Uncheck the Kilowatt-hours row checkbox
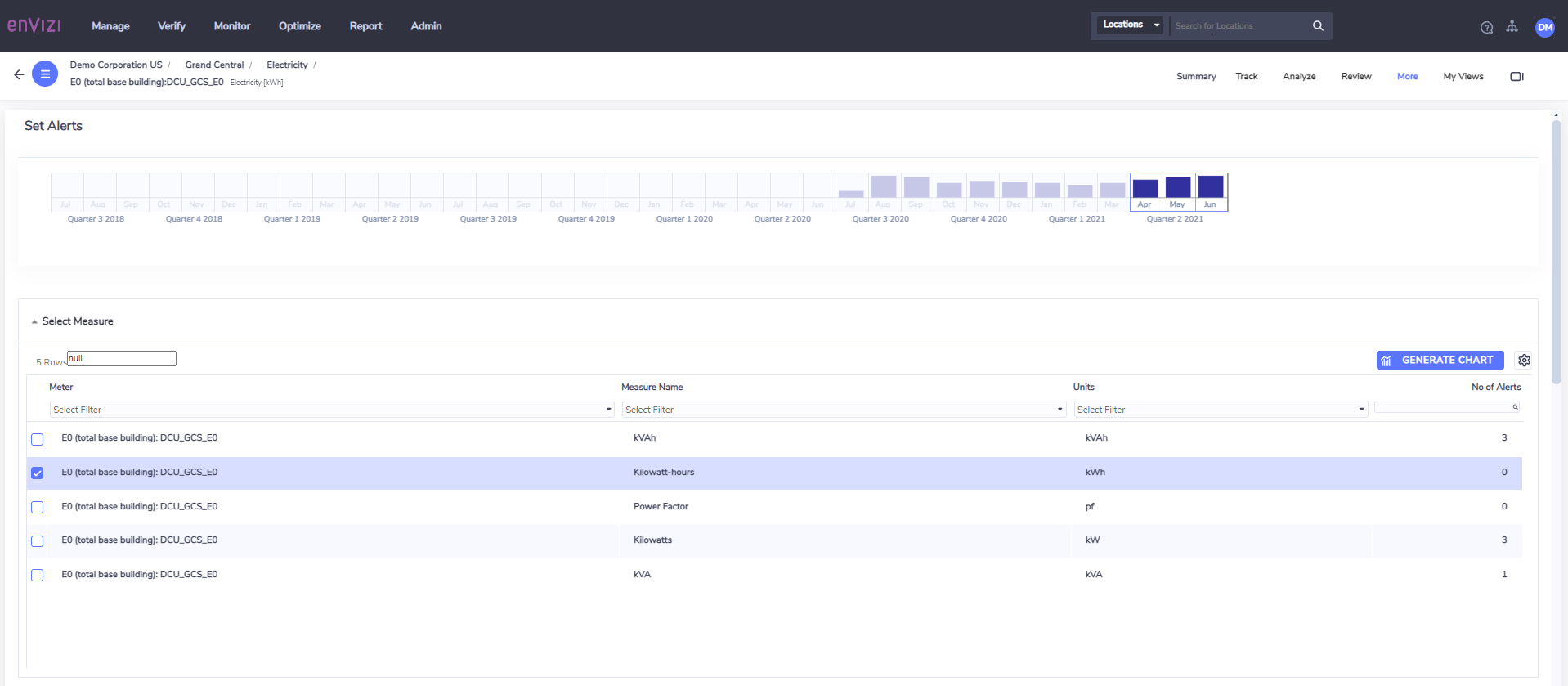The height and width of the screenshot is (686, 1568). pyautogui.click(x=37, y=473)
